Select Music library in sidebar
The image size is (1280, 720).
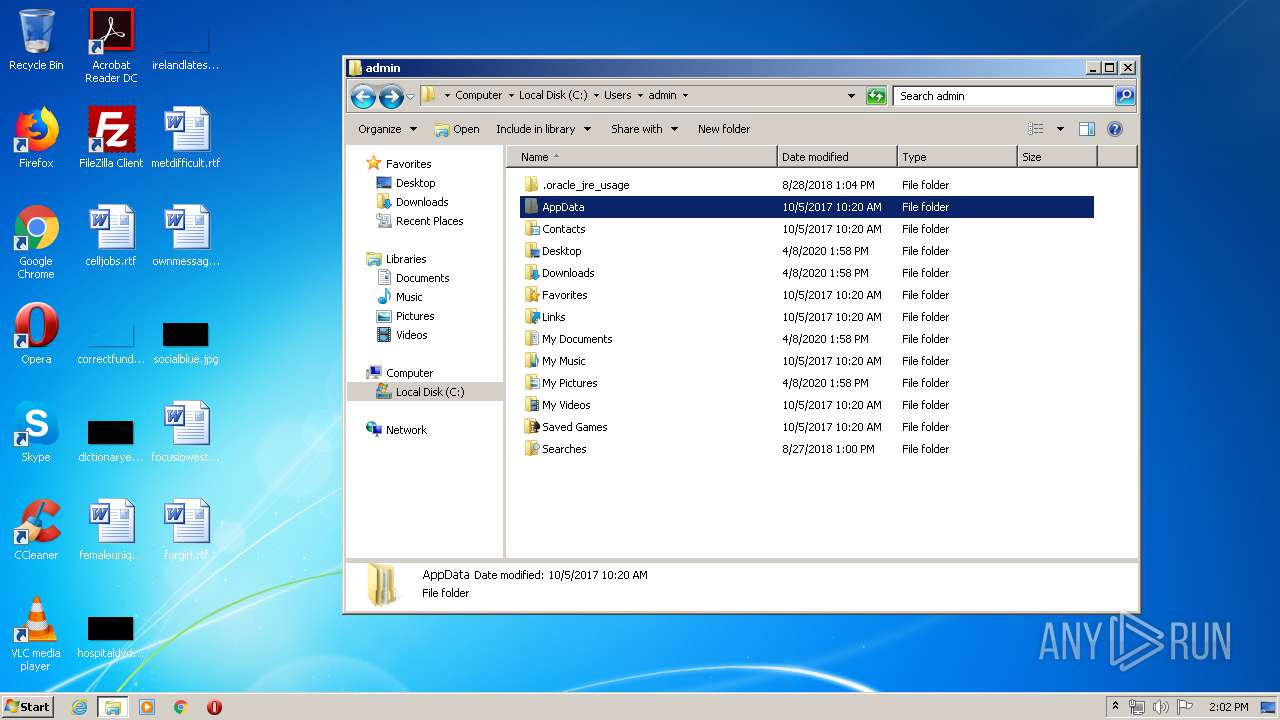click(409, 297)
